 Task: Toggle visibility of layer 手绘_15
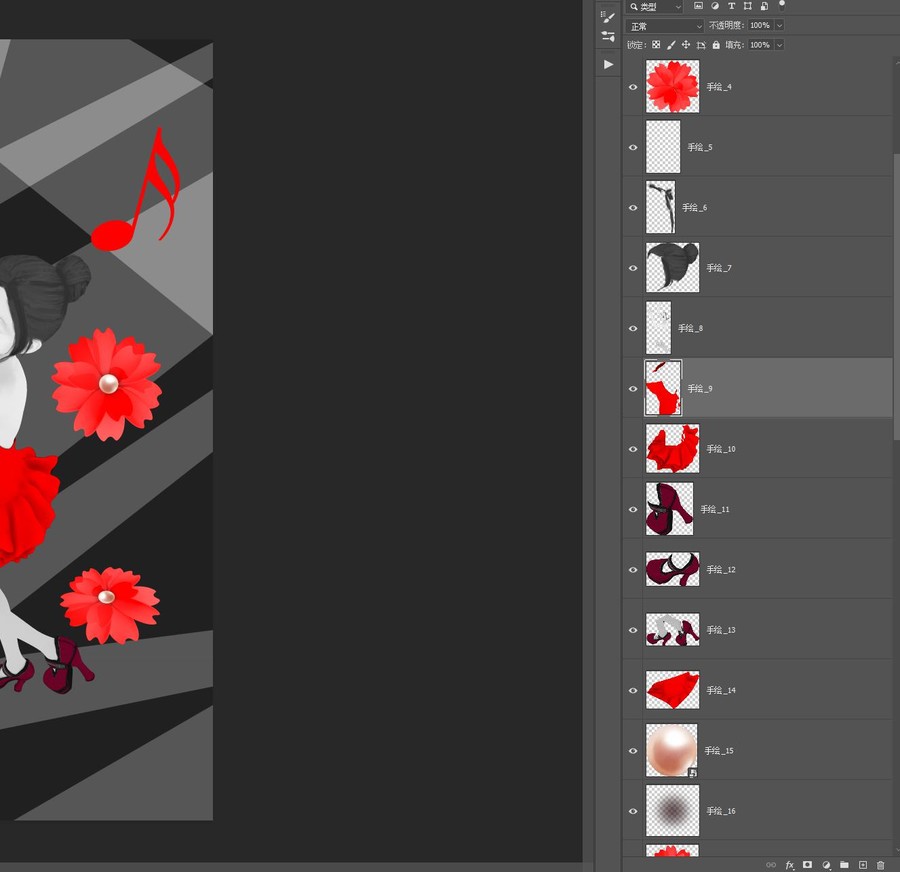tap(633, 750)
